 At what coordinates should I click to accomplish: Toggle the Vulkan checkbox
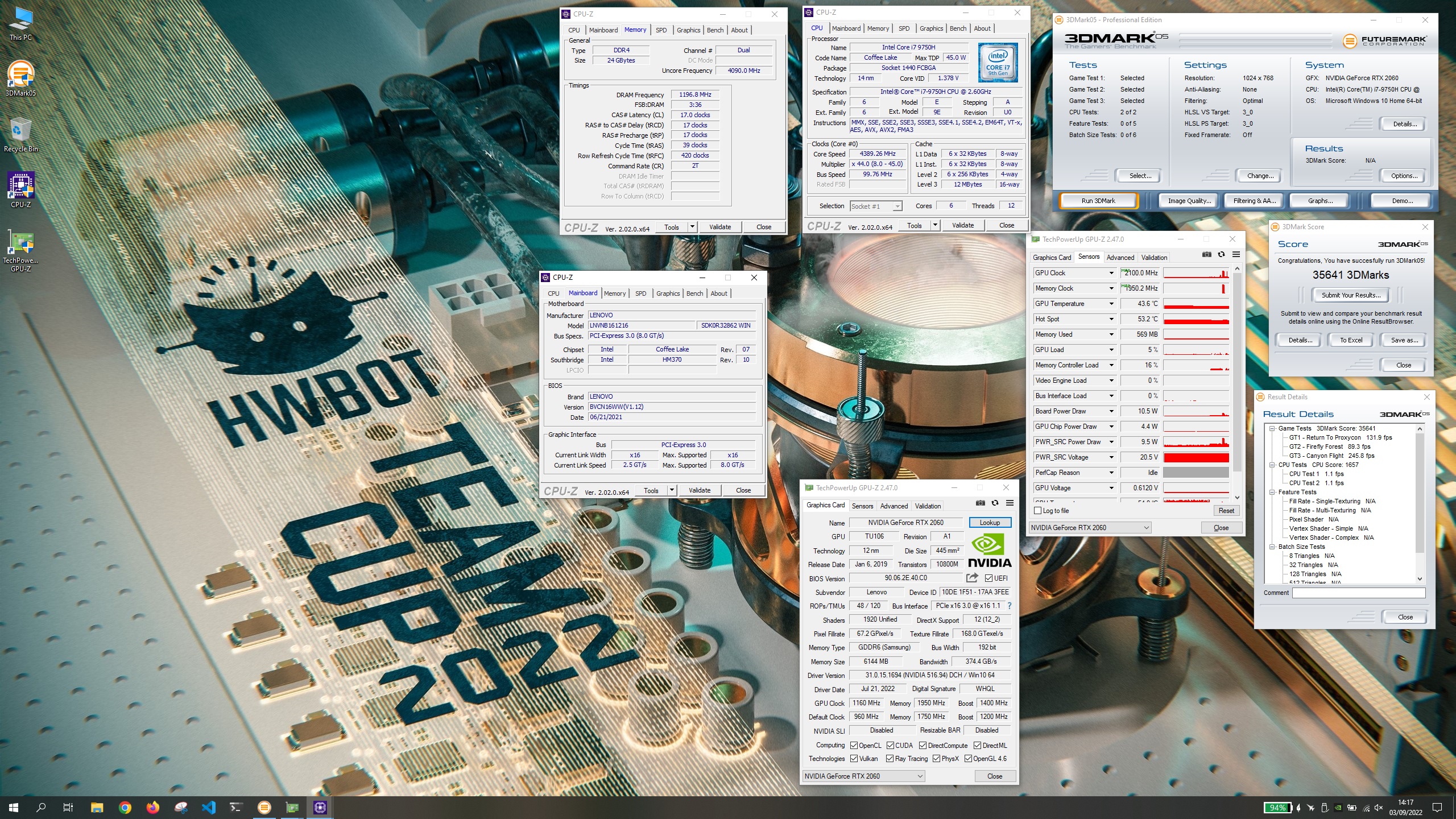(x=854, y=759)
